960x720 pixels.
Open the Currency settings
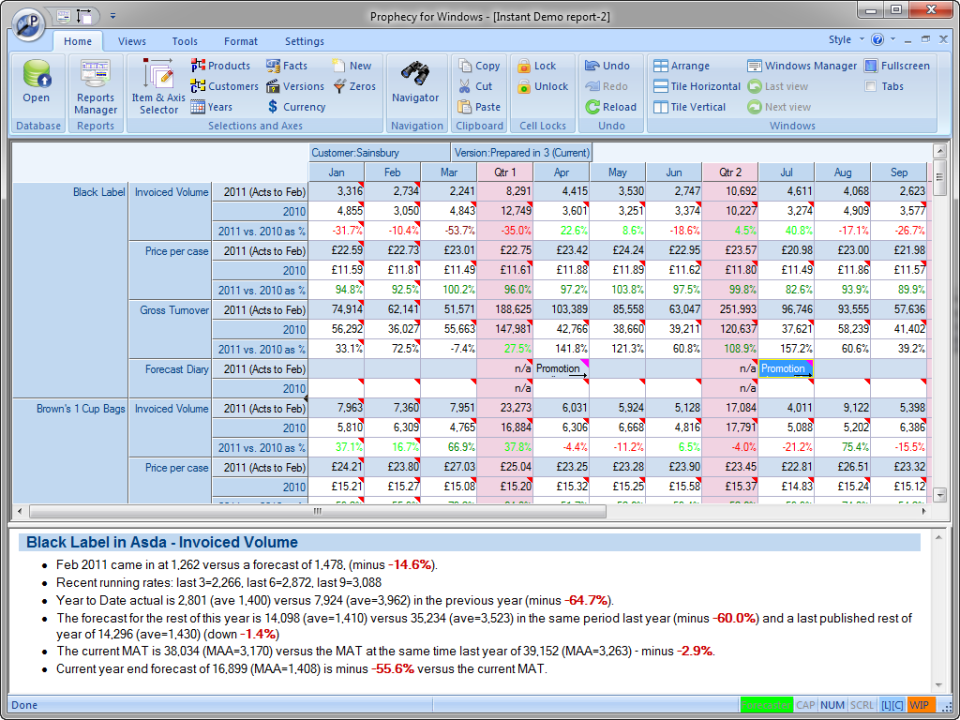click(305, 107)
